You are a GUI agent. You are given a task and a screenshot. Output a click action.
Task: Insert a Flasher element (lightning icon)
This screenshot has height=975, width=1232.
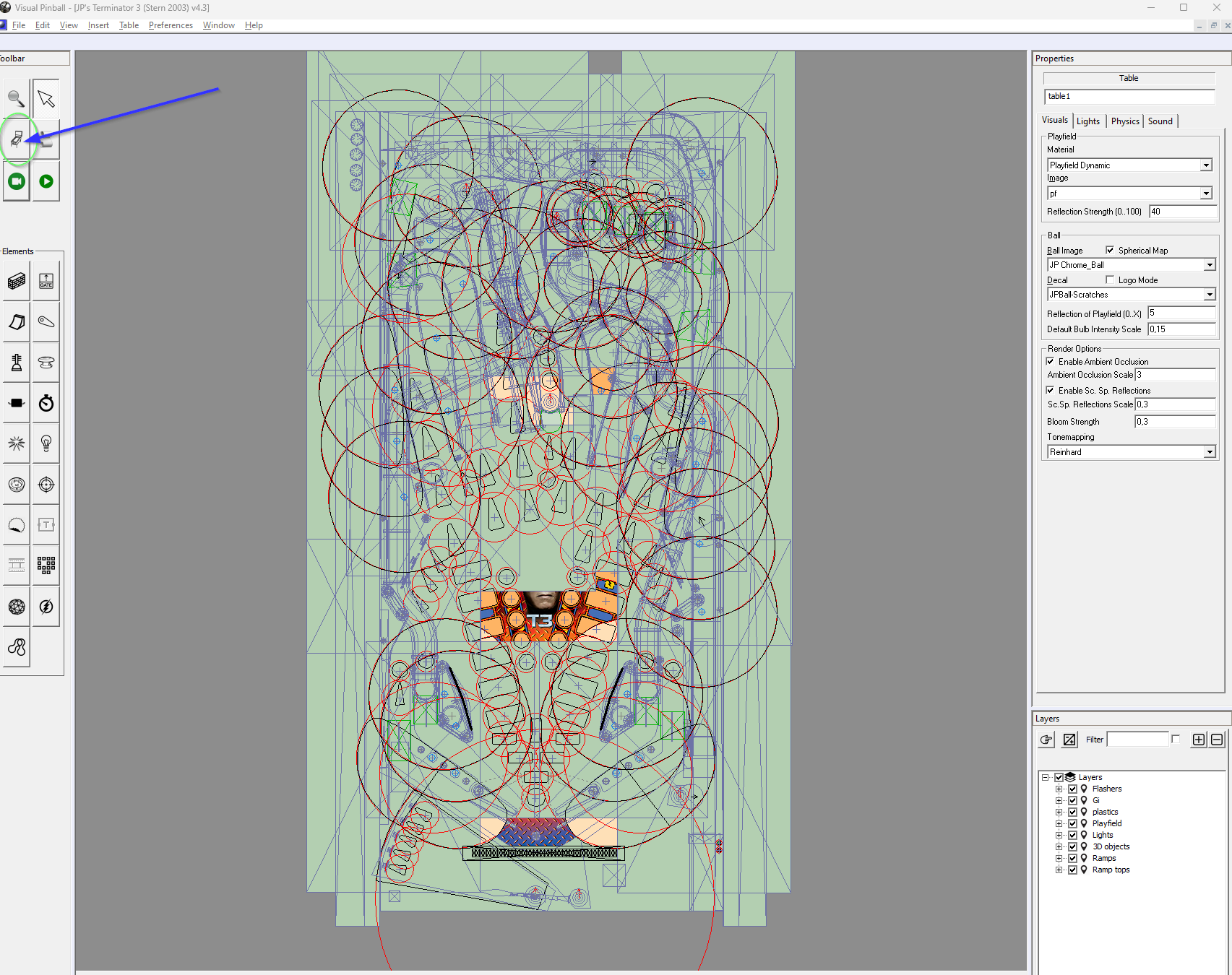coord(46,607)
